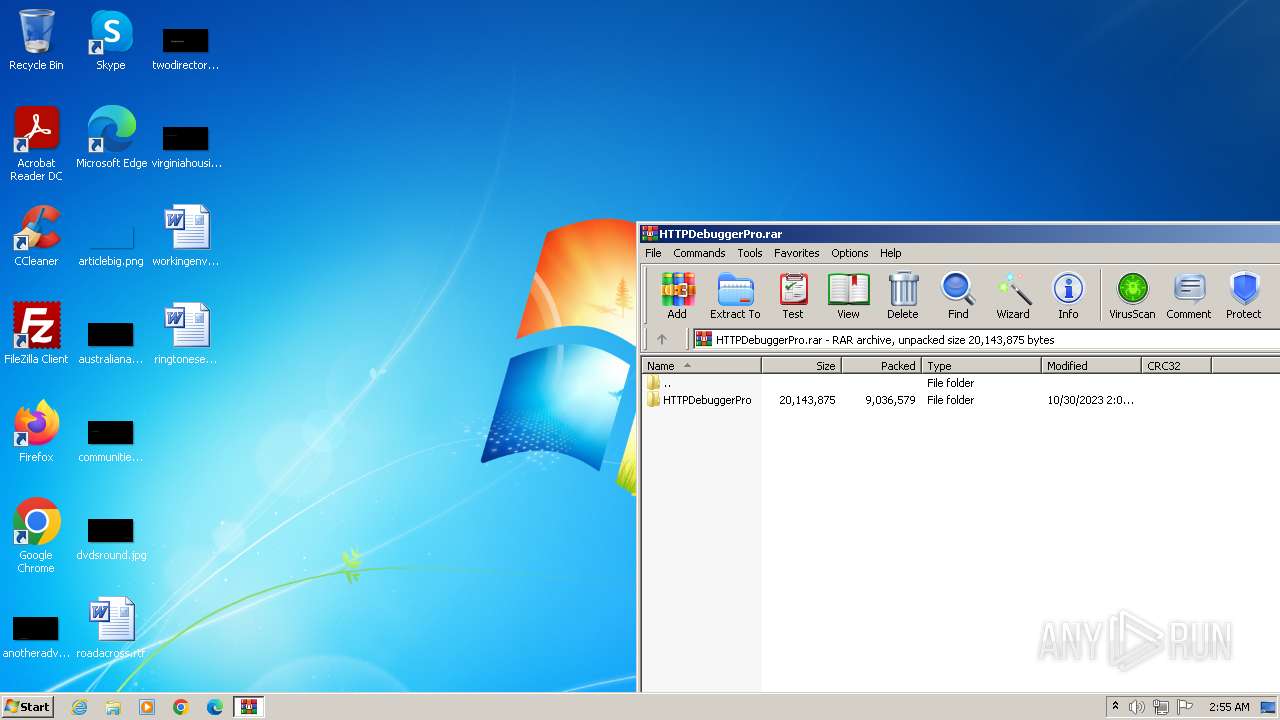Select the Microsoft Edge desktop shortcut
The height and width of the screenshot is (720, 1280).
point(111,138)
